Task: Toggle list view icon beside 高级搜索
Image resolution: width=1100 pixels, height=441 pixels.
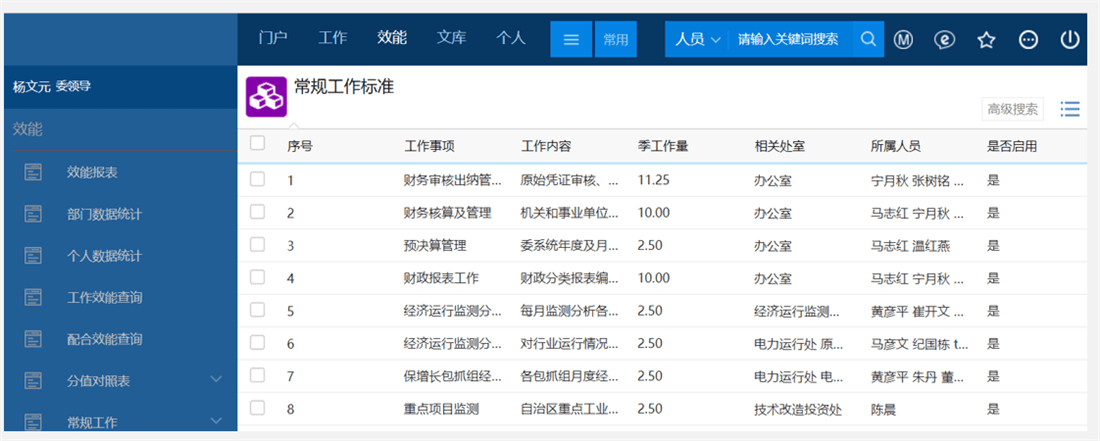Action: [x=1069, y=109]
